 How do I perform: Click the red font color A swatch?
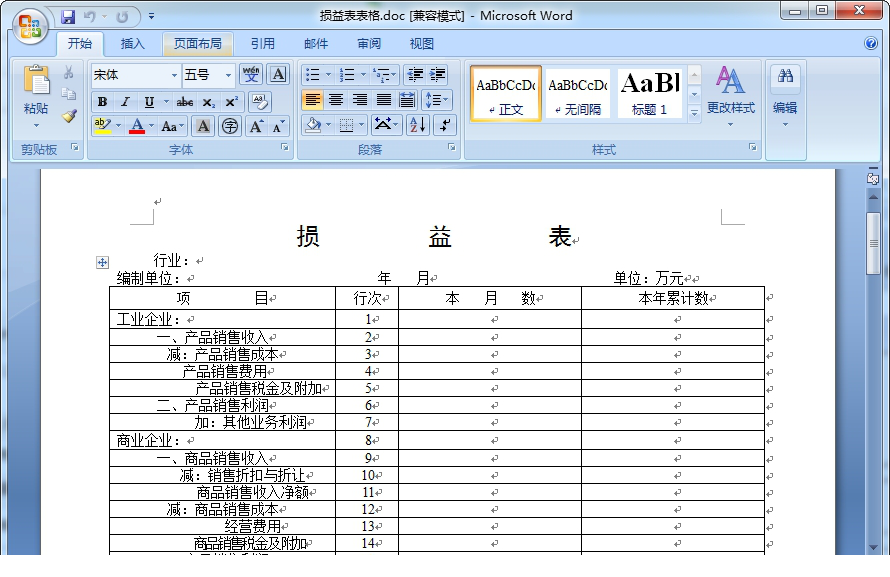tap(137, 126)
